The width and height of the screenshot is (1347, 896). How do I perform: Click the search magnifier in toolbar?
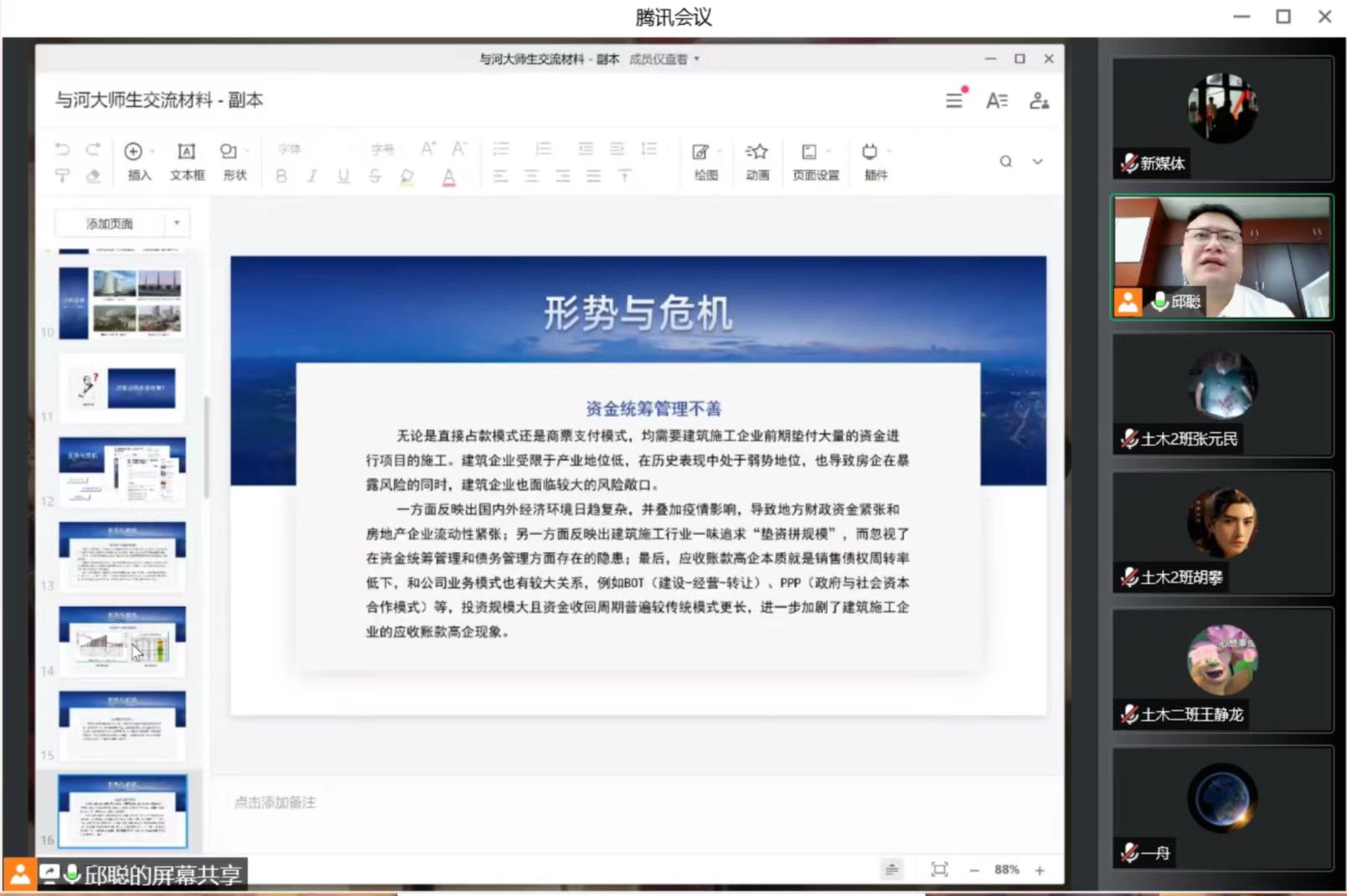click(x=1005, y=162)
